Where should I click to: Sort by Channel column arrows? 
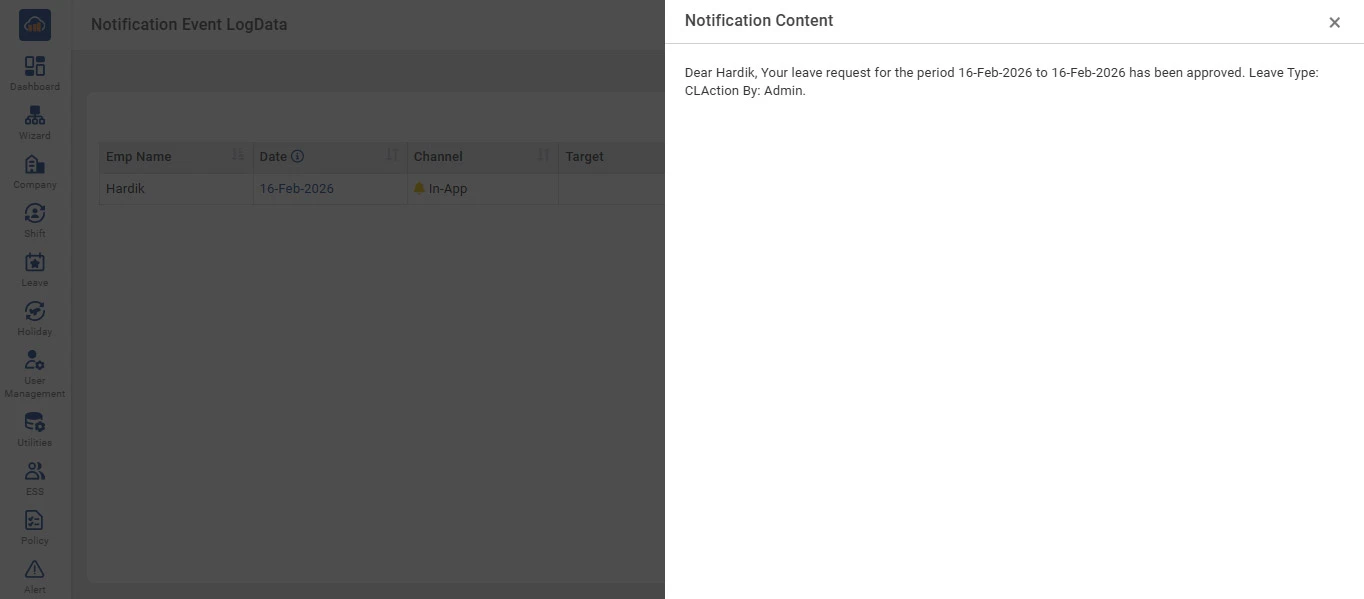coord(544,156)
